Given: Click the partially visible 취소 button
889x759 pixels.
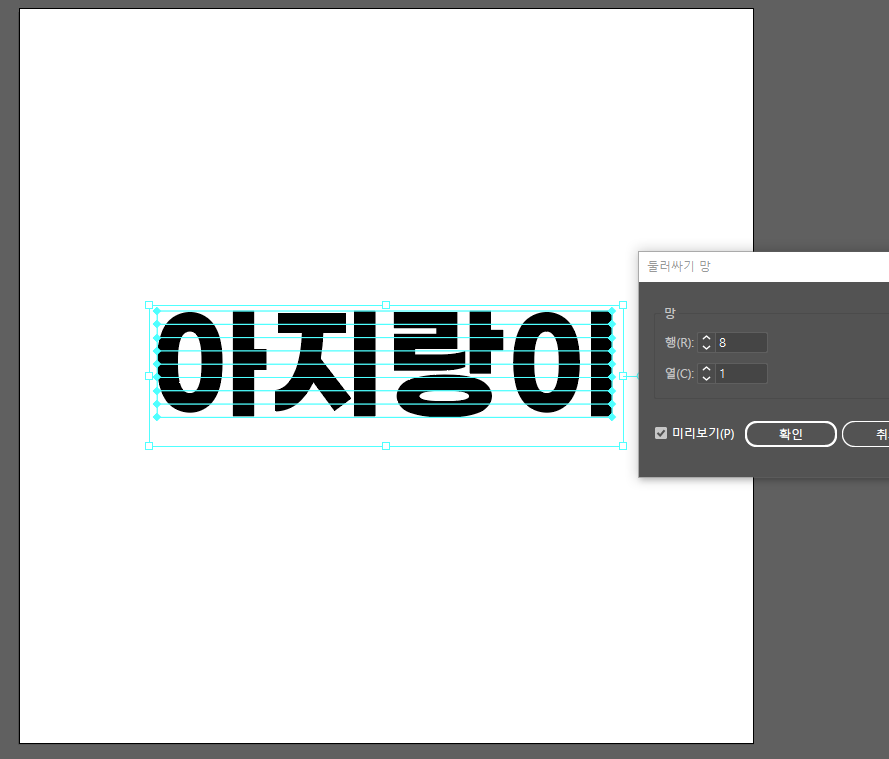Looking at the screenshot, I should (x=866, y=434).
